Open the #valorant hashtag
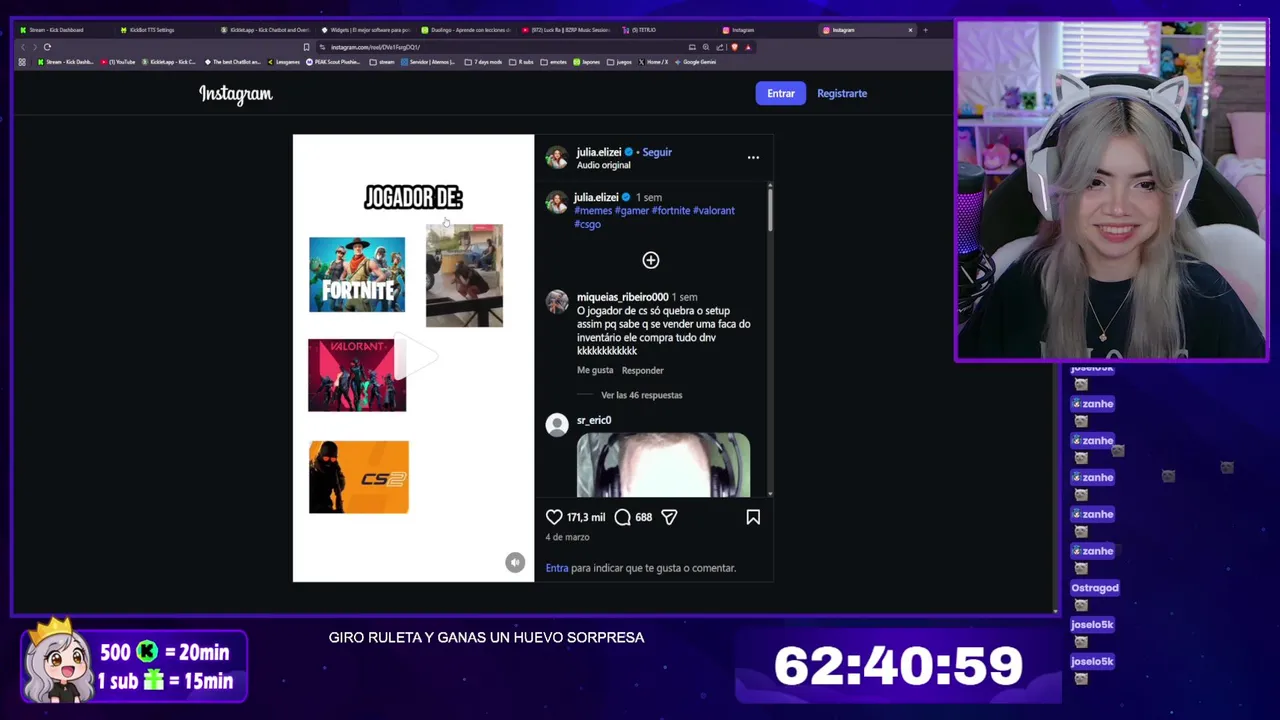This screenshot has height=720, width=1280. [x=714, y=211]
